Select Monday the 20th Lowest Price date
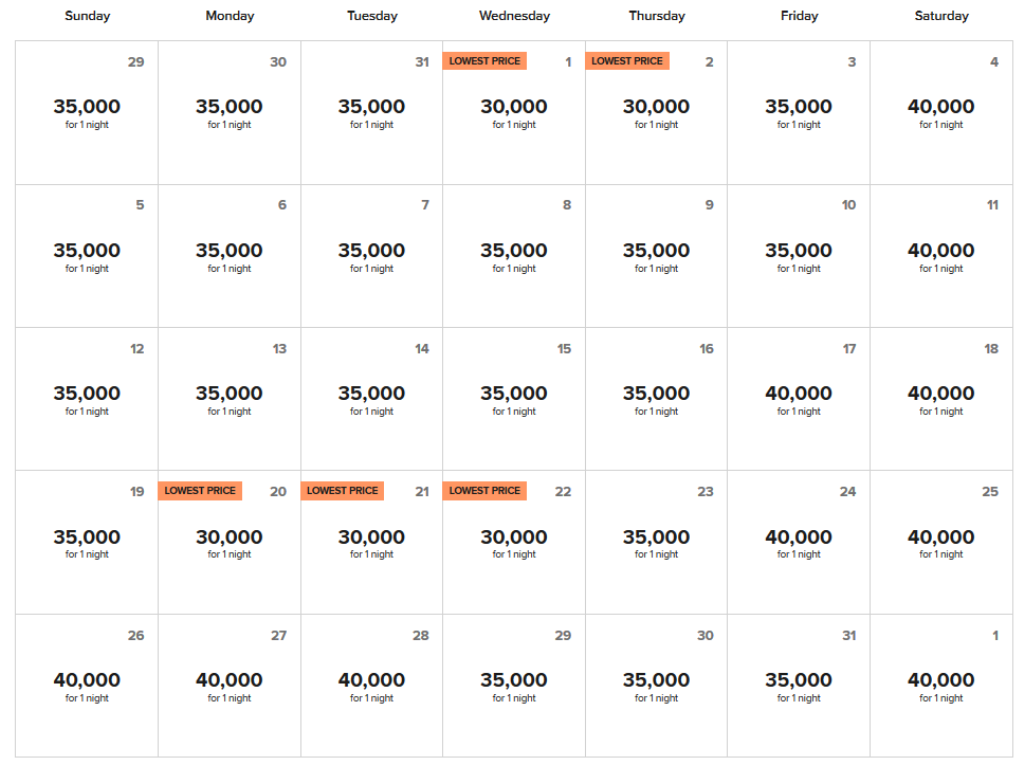Viewport: 1024px width, 765px height. (229, 543)
